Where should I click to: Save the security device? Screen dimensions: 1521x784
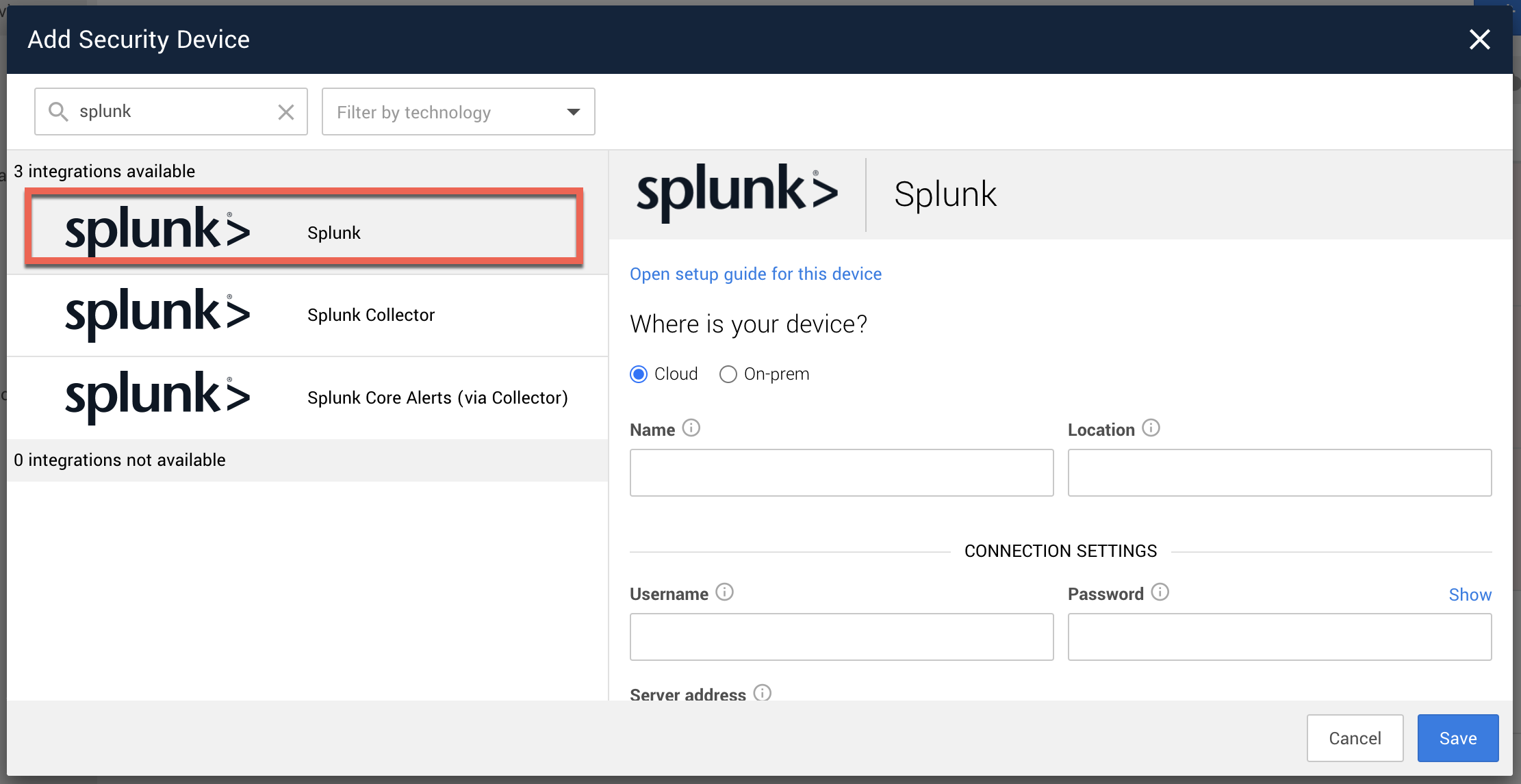1458,738
